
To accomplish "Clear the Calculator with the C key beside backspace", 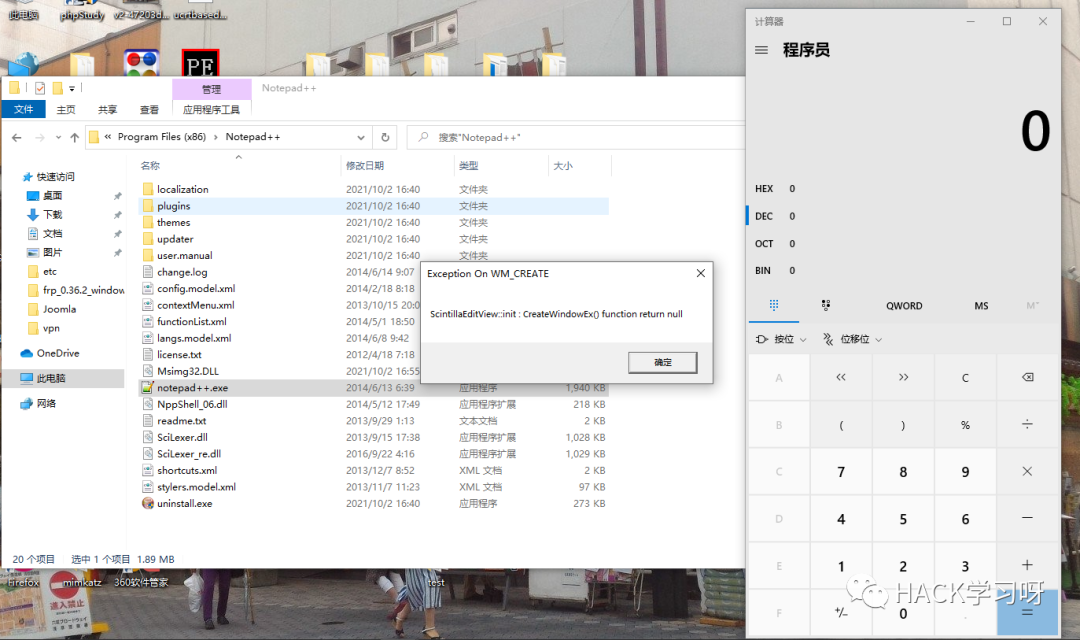I will (965, 378).
